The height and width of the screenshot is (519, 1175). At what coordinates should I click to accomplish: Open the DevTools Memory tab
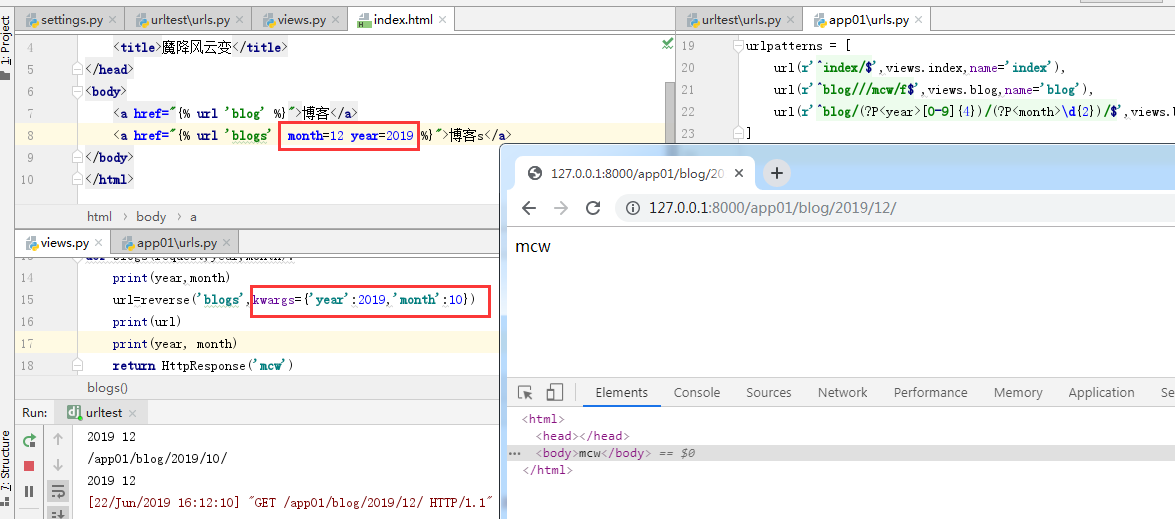(1018, 392)
